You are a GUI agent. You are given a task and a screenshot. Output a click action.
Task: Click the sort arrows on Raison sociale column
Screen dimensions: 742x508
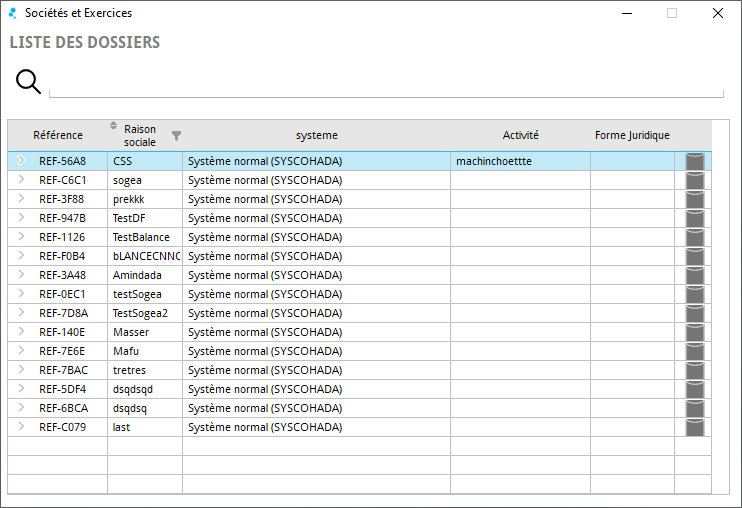(x=113, y=125)
